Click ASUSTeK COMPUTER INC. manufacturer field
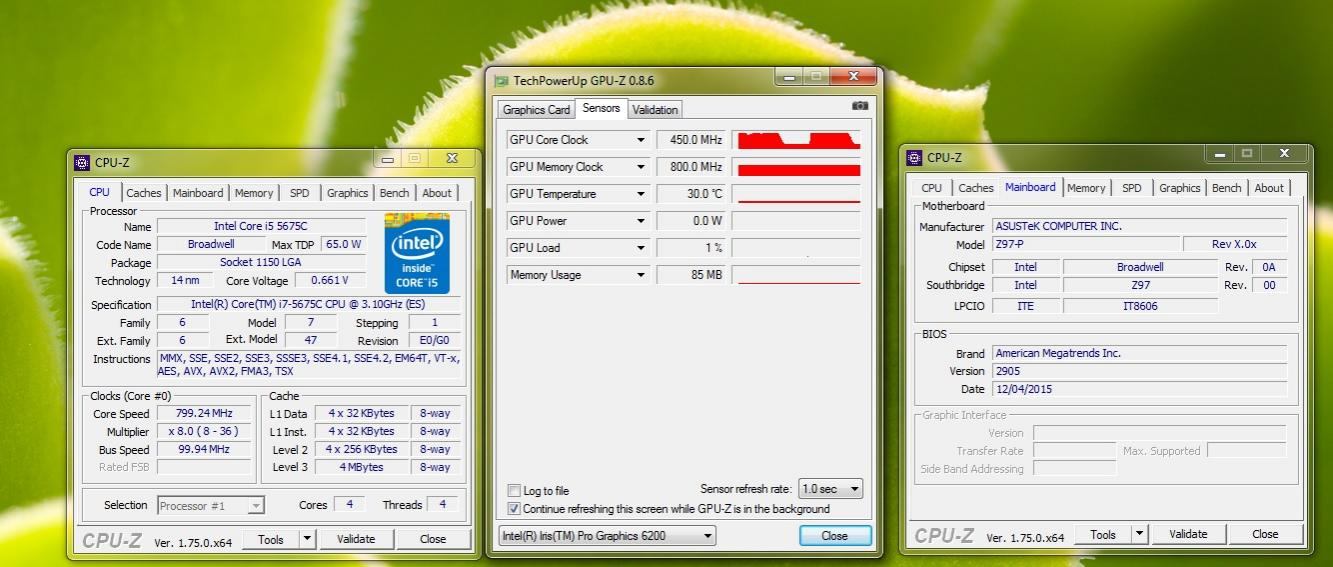 coord(1138,226)
